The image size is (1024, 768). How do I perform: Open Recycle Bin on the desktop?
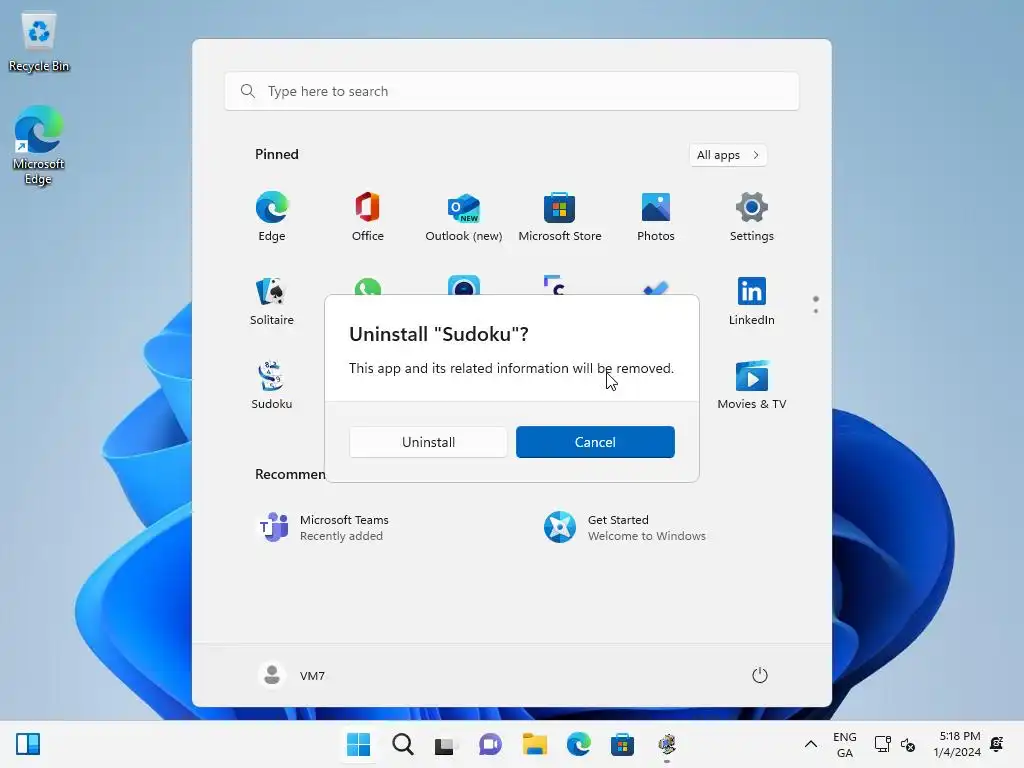pos(39,42)
